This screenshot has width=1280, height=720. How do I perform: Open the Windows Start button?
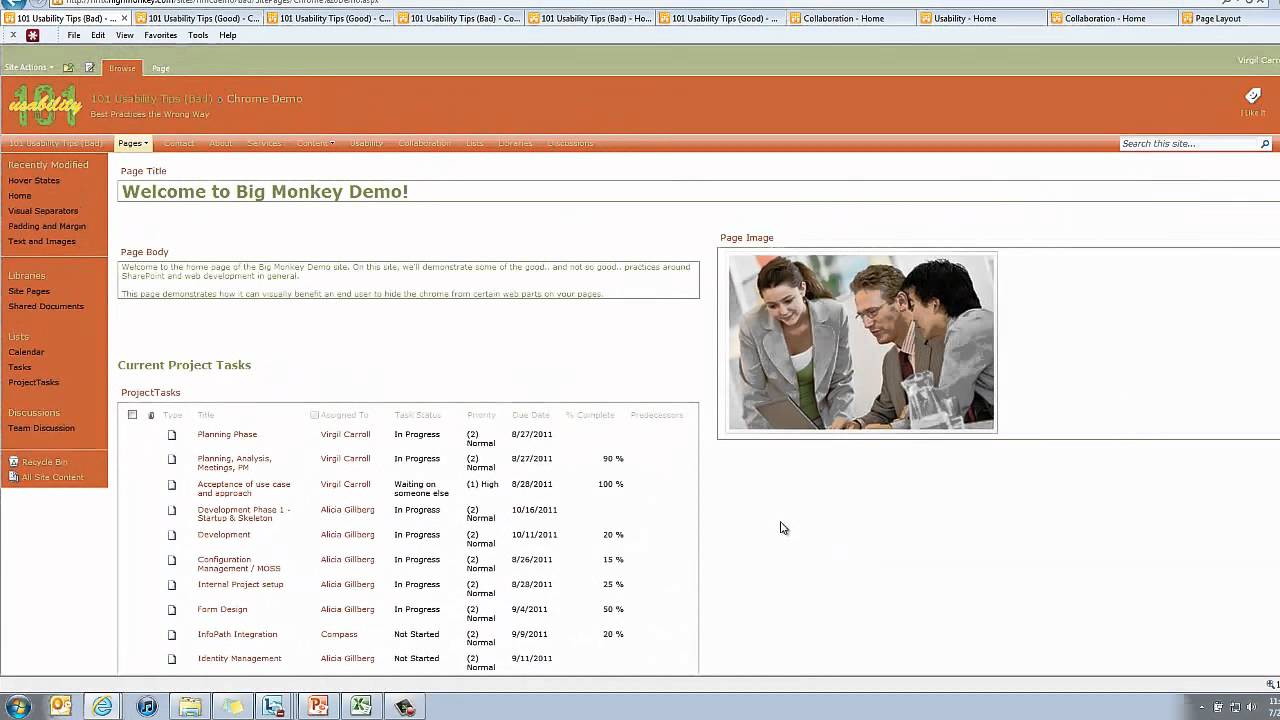[x=17, y=707]
